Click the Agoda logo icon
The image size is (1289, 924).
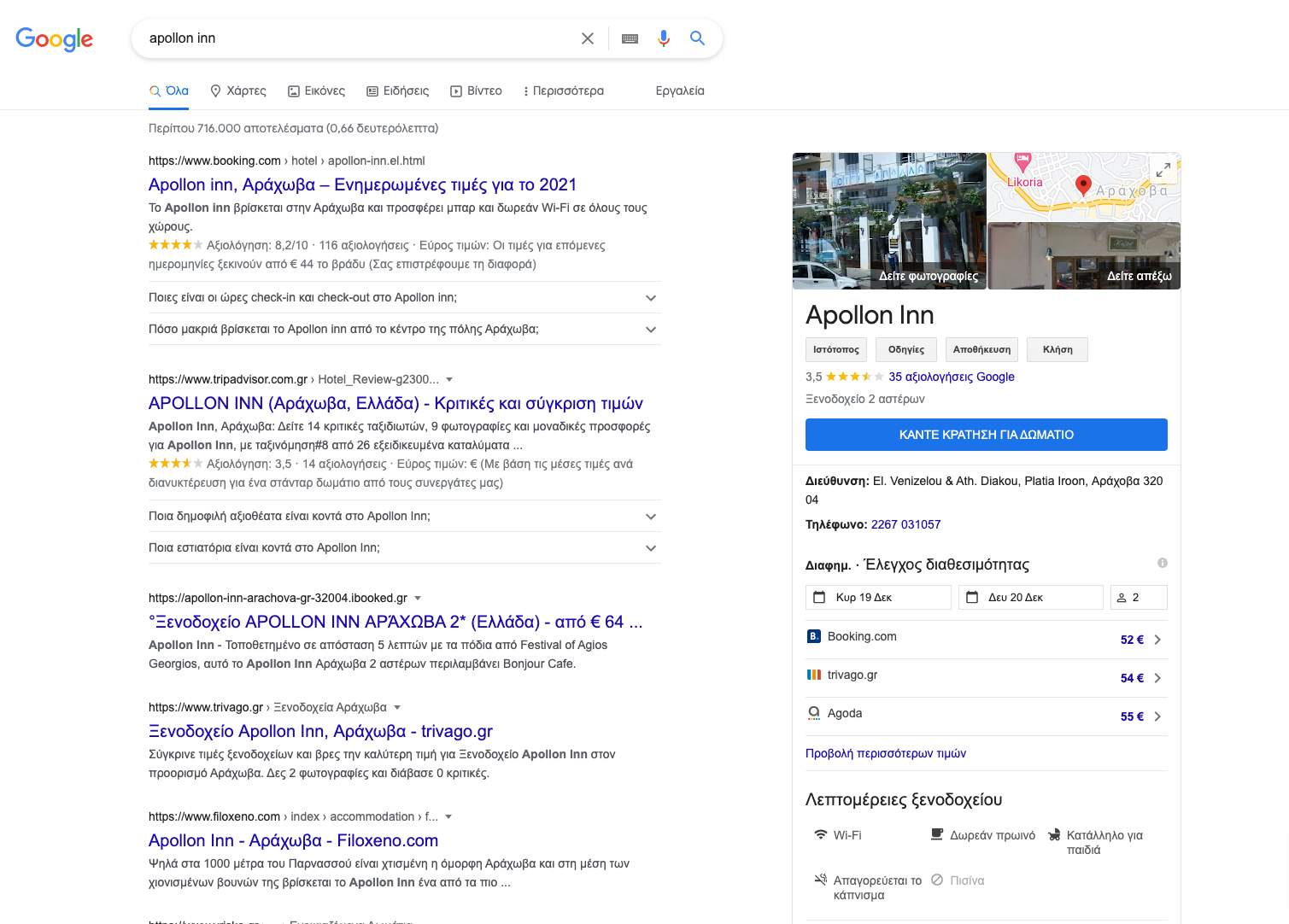point(814,713)
